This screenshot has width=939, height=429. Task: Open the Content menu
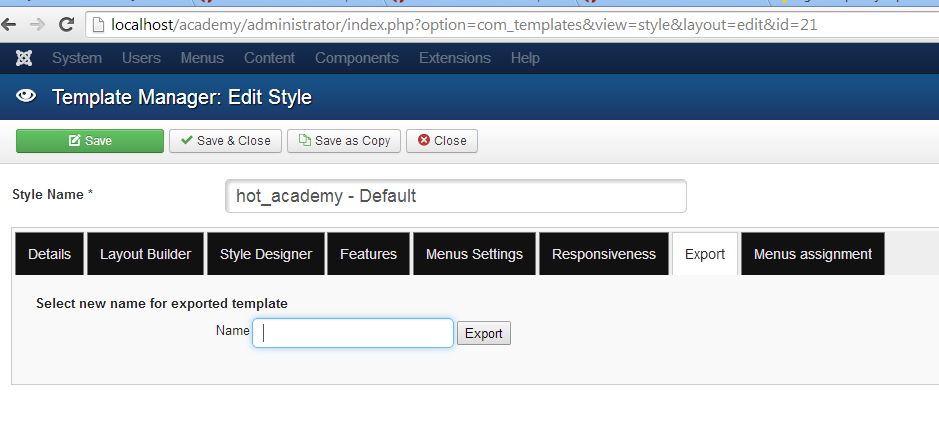tap(269, 58)
